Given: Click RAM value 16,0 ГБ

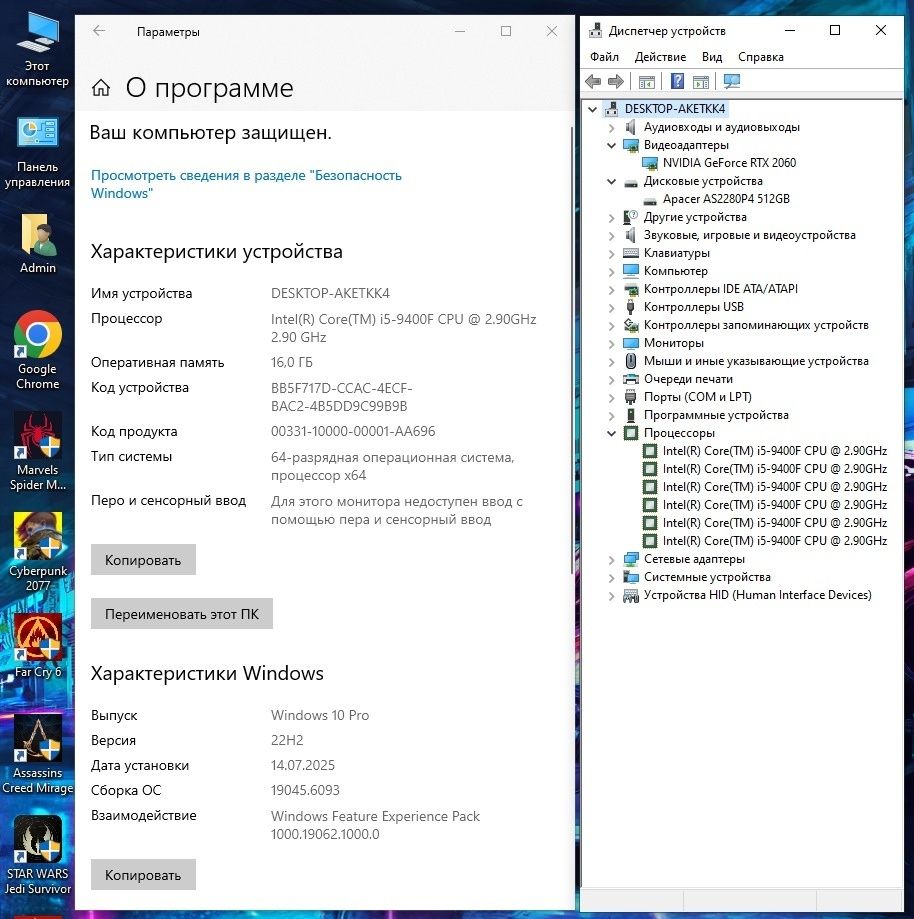Looking at the screenshot, I should [x=291, y=362].
